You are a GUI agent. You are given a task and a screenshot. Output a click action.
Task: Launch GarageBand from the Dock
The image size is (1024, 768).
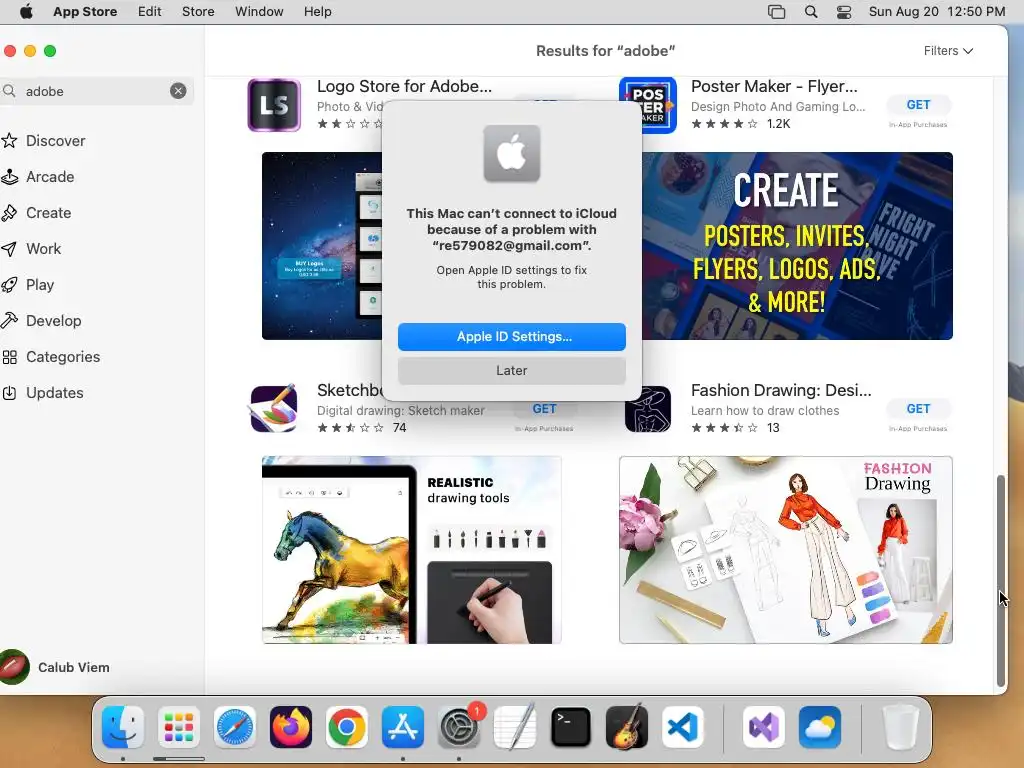pyautogui.click(x=627, y=727)
